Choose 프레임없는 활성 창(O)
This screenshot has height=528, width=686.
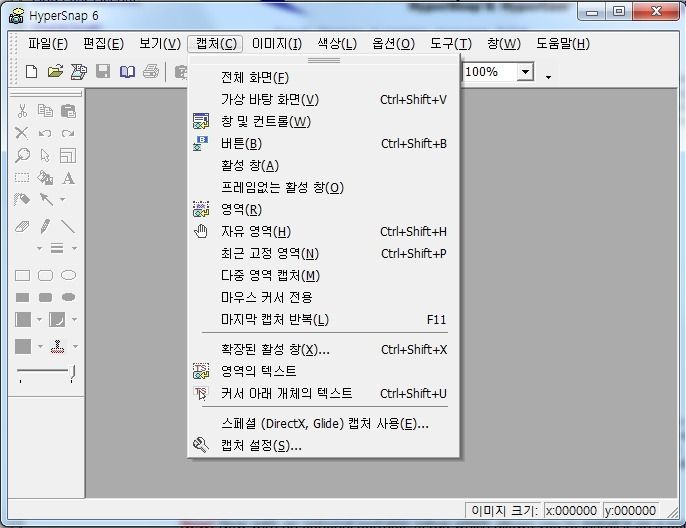tap(324, 188)
